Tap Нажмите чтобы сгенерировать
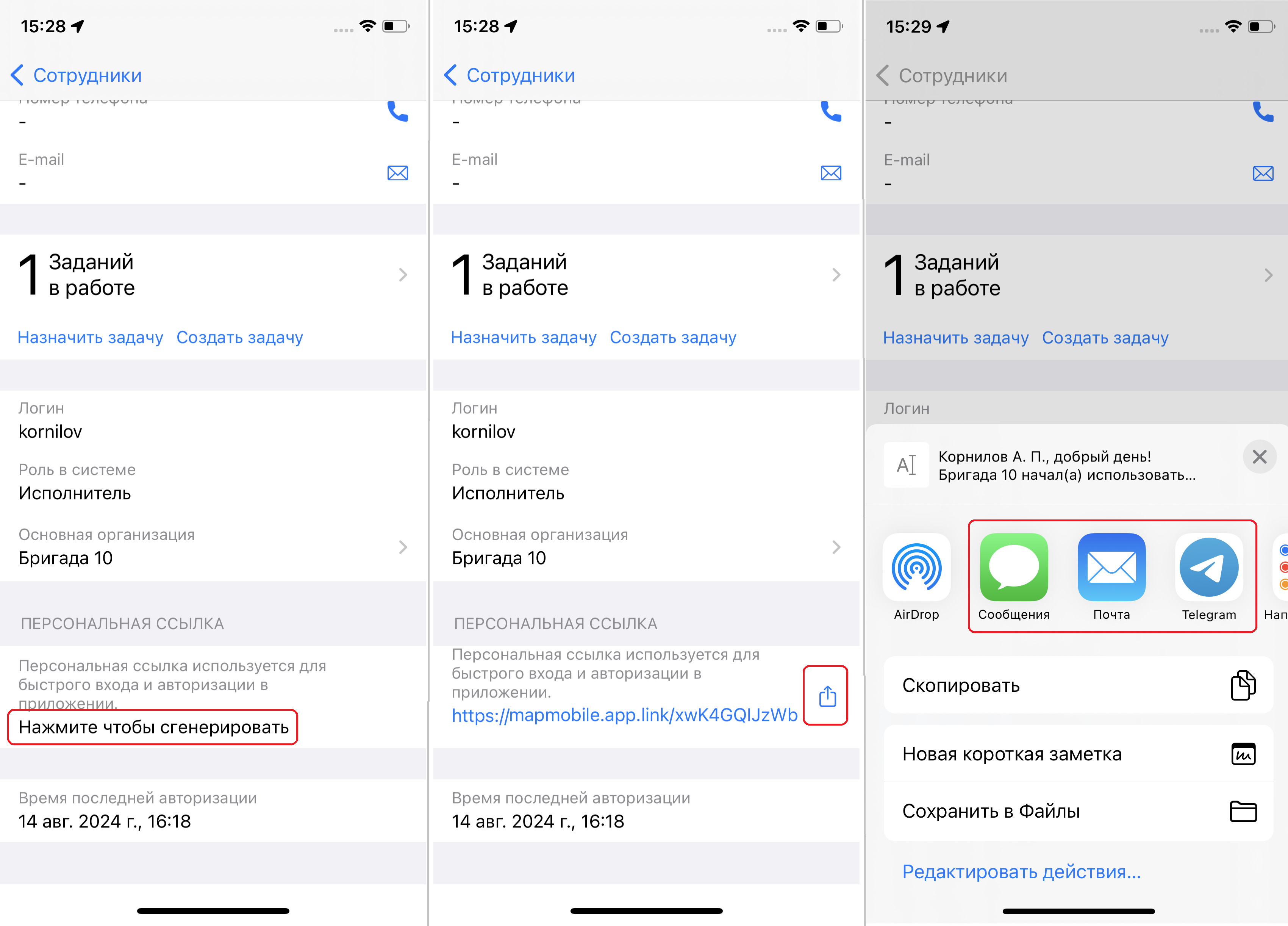Image resolution: width=1288 pixels, height=926 pixels. 153,727
